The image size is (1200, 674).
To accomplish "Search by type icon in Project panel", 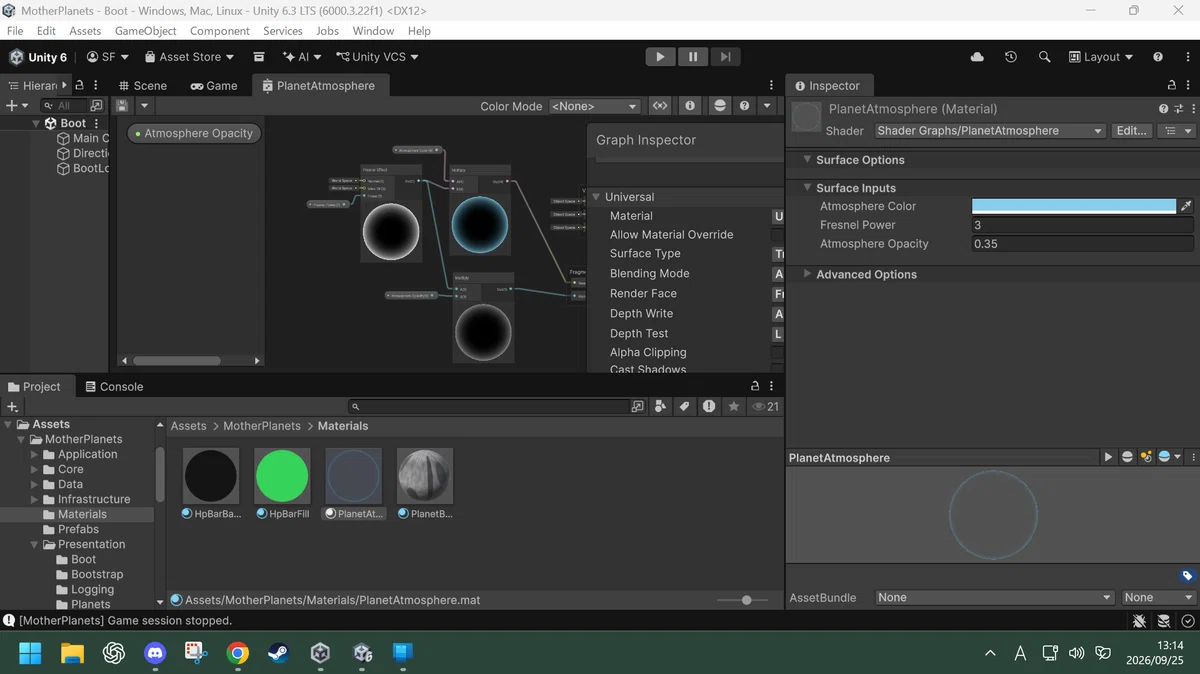I will coord(661,406).
